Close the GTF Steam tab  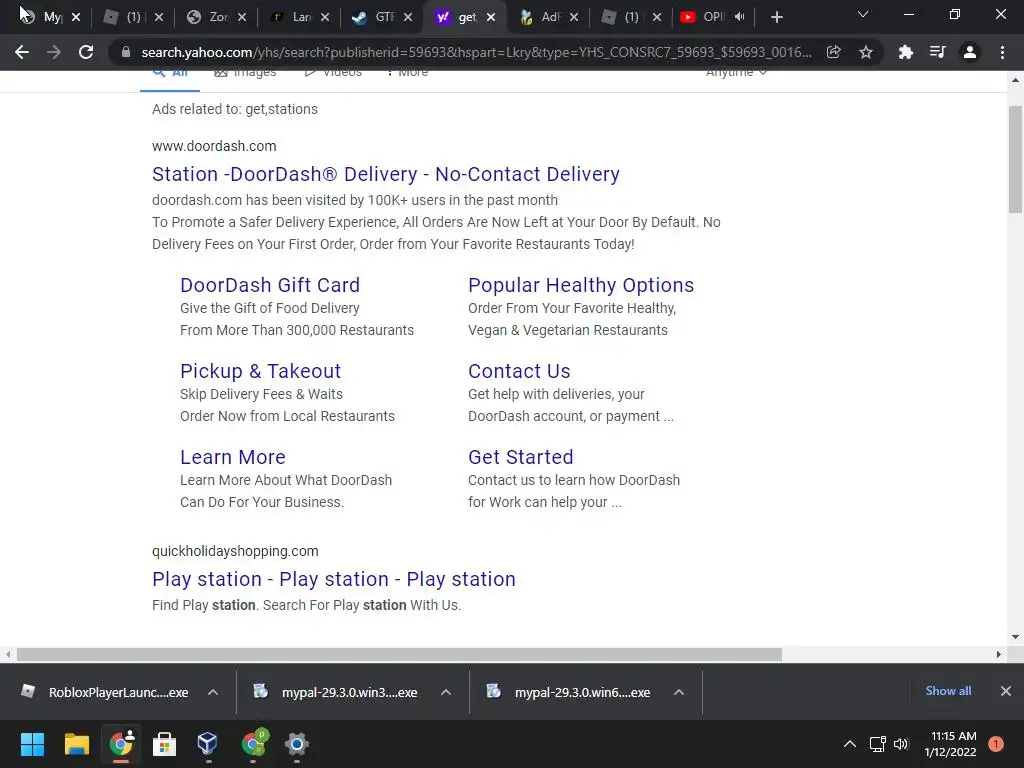click(x=408, y=18)
